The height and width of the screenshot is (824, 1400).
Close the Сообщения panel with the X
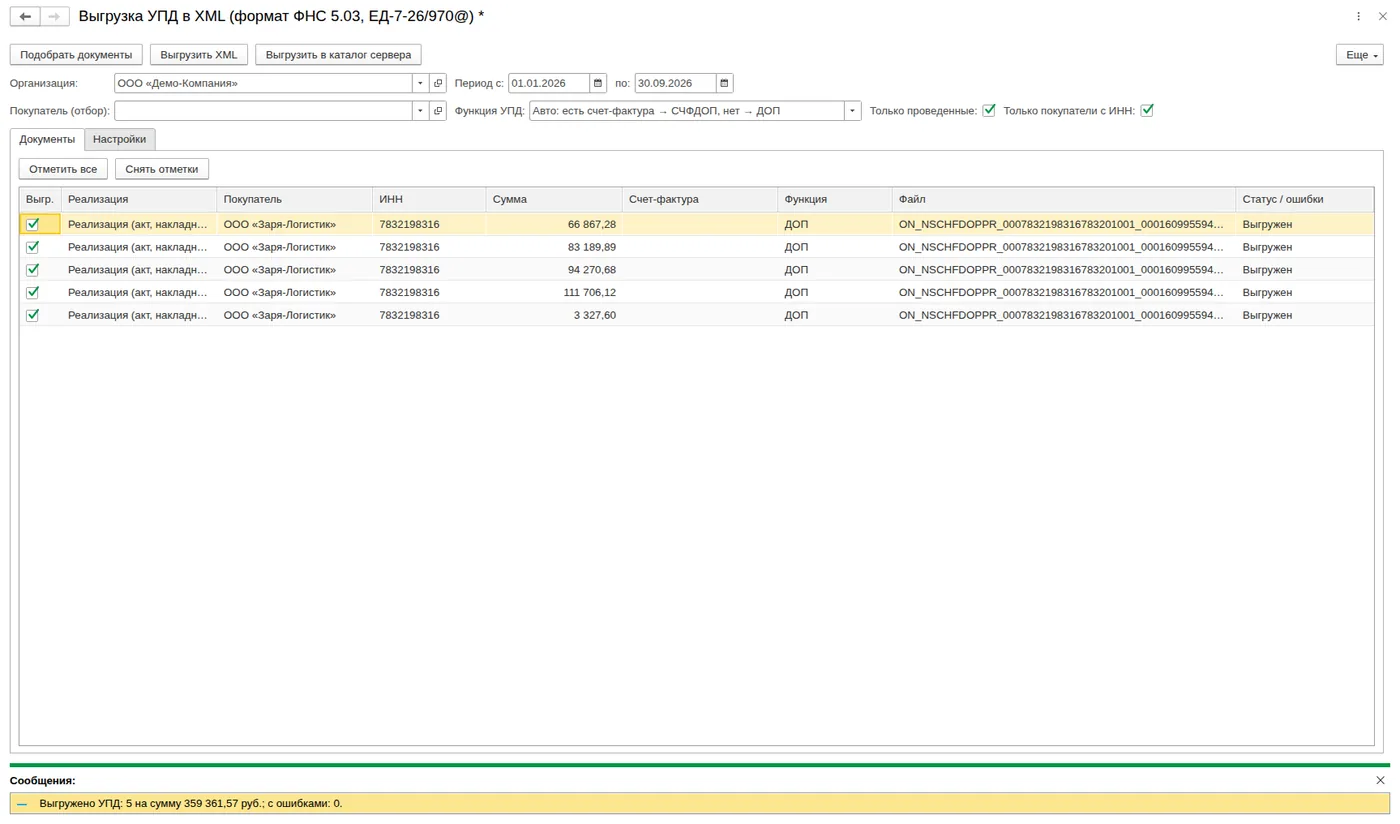click(1380, 780)
